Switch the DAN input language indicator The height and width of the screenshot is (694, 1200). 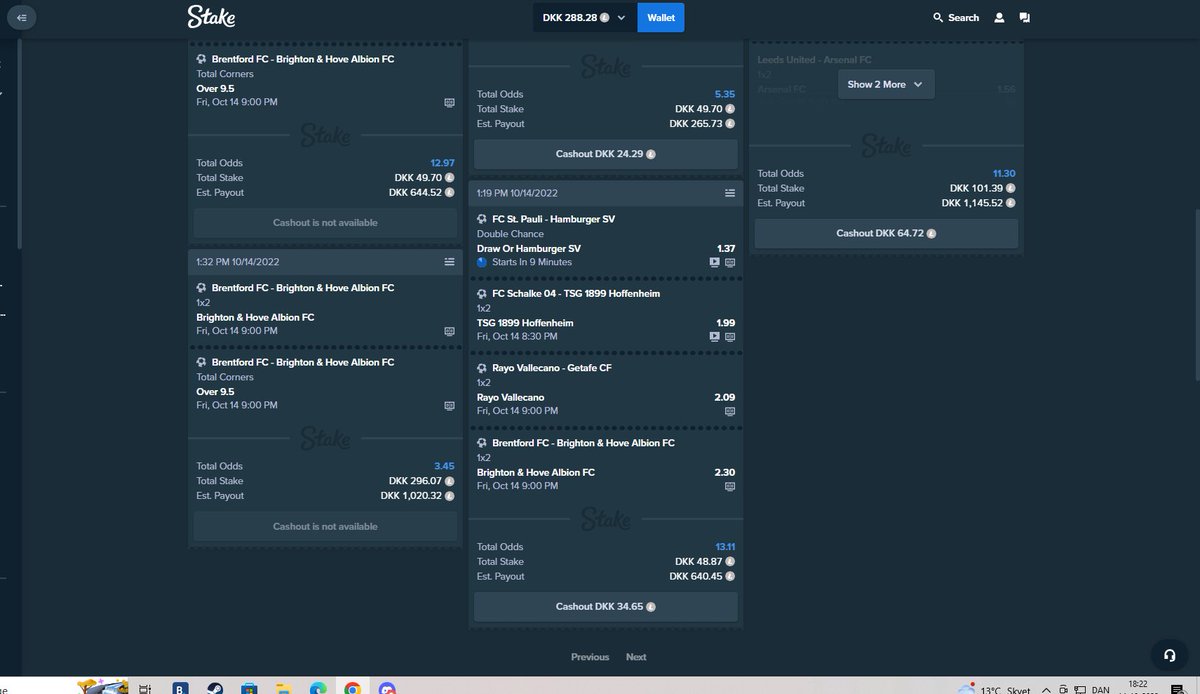(x=1100, y=689)
